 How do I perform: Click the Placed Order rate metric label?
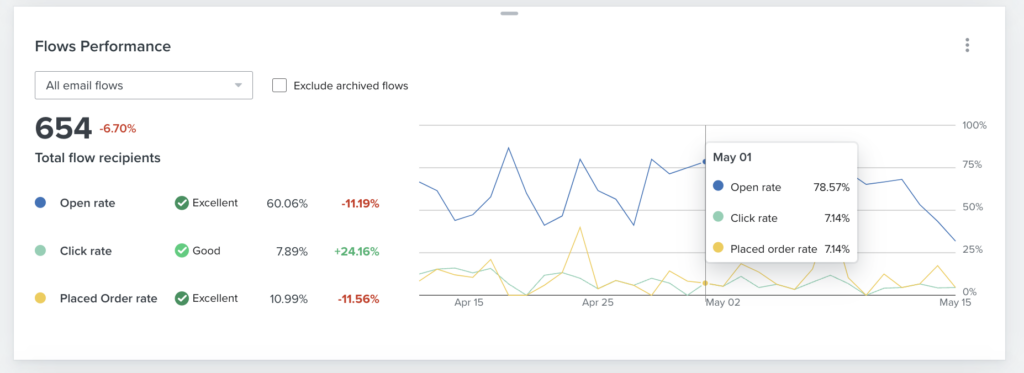click(108, 299)
